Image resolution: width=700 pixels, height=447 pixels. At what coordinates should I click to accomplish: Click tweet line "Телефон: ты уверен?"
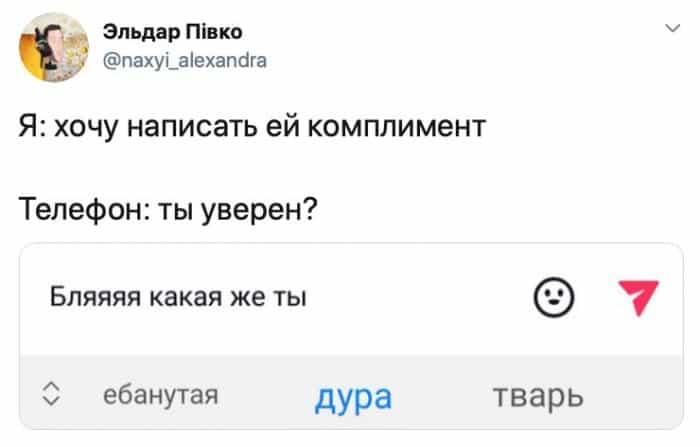click(x=168, y=209)
